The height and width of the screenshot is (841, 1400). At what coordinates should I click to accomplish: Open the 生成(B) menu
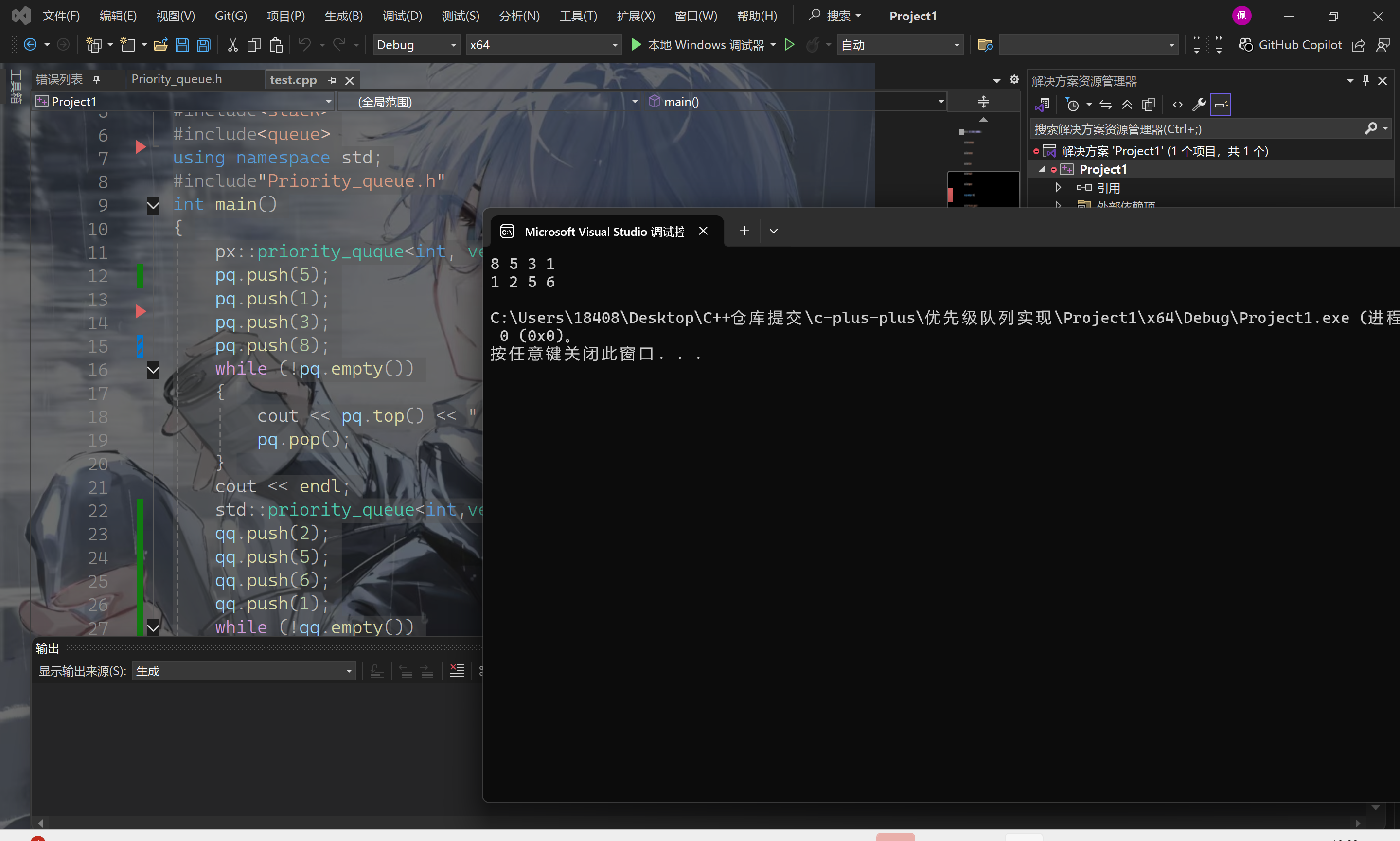pyautogui.click(x=343, y=16)
